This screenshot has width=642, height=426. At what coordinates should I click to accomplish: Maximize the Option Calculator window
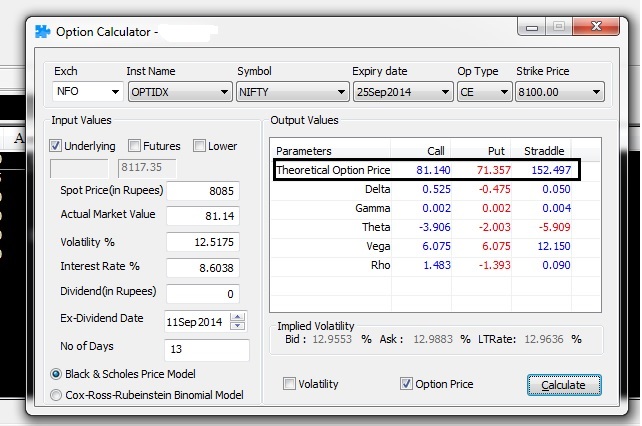click(x=559, y=27)
